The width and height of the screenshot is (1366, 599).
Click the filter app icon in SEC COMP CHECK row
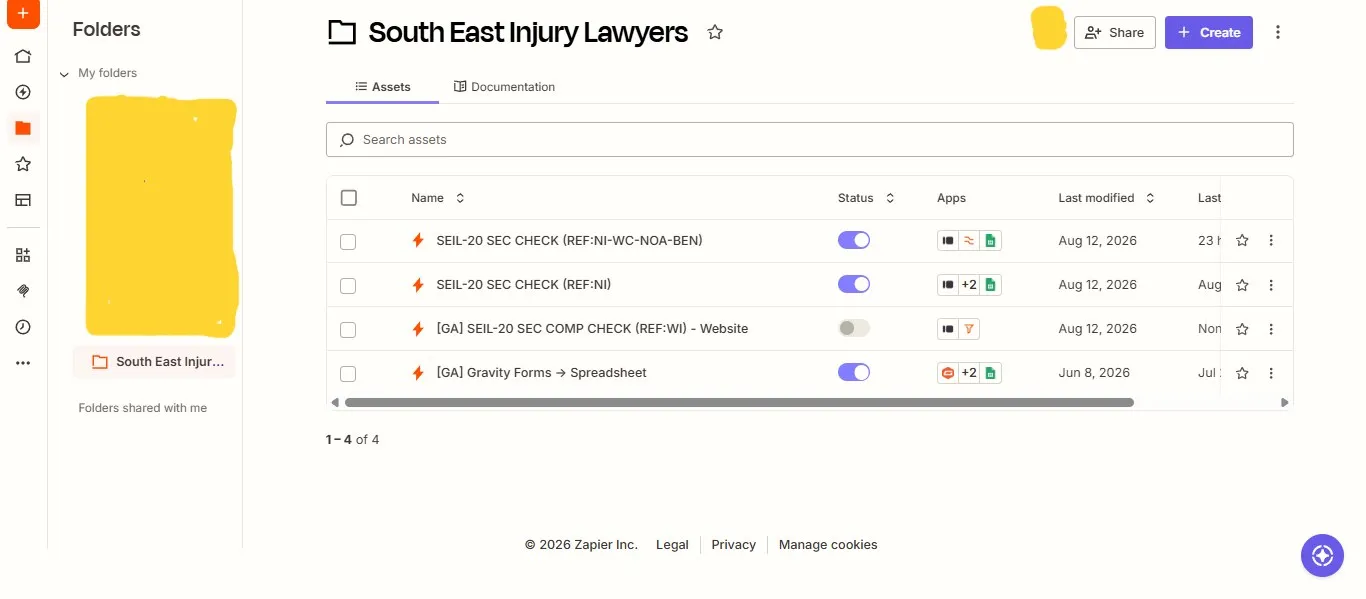pos(969,329)
